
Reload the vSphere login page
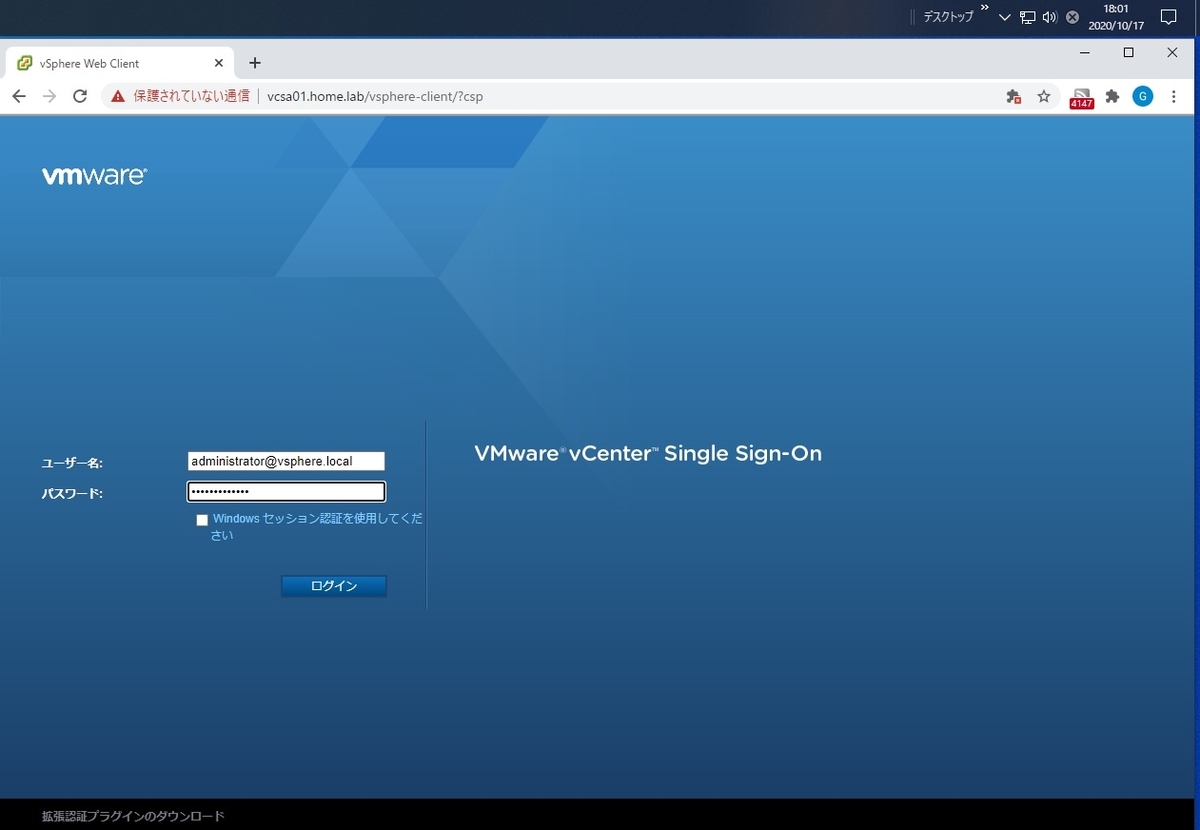(80, 97)
